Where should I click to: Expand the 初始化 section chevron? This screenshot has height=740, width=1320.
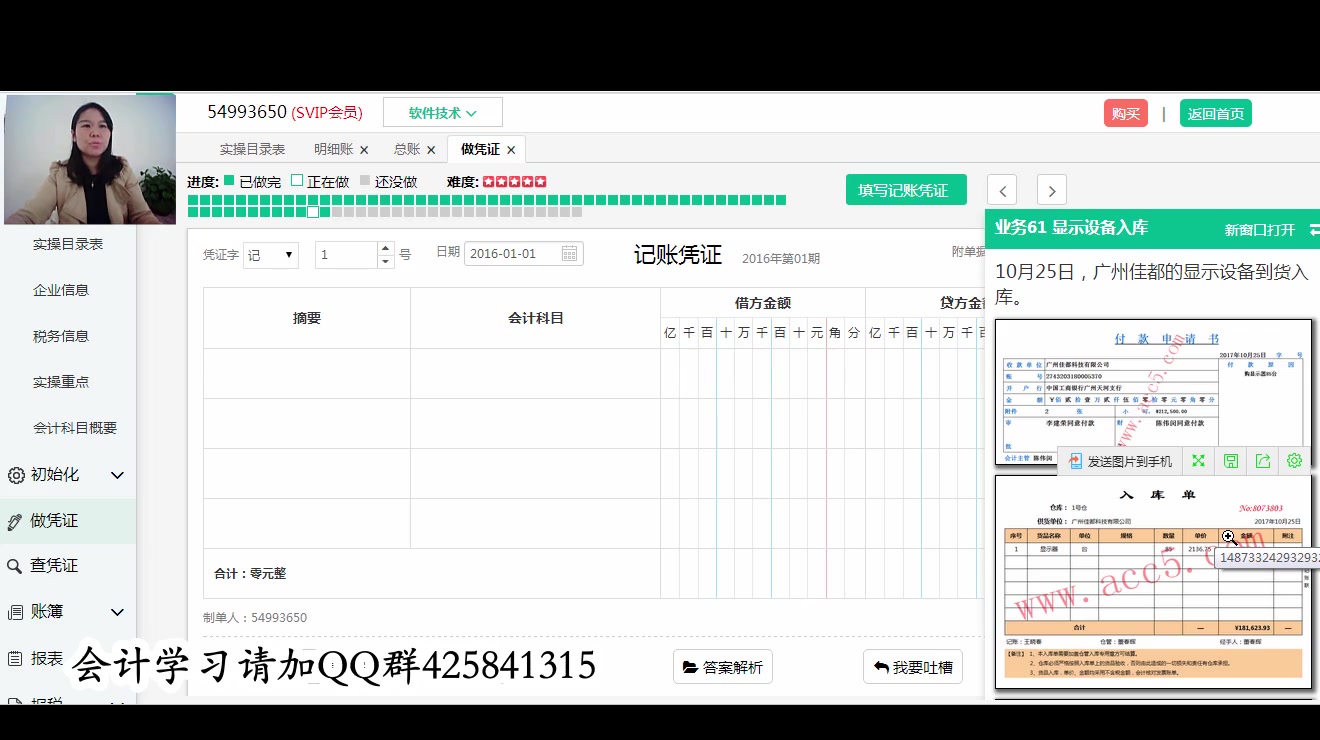(x=117, y=475)
